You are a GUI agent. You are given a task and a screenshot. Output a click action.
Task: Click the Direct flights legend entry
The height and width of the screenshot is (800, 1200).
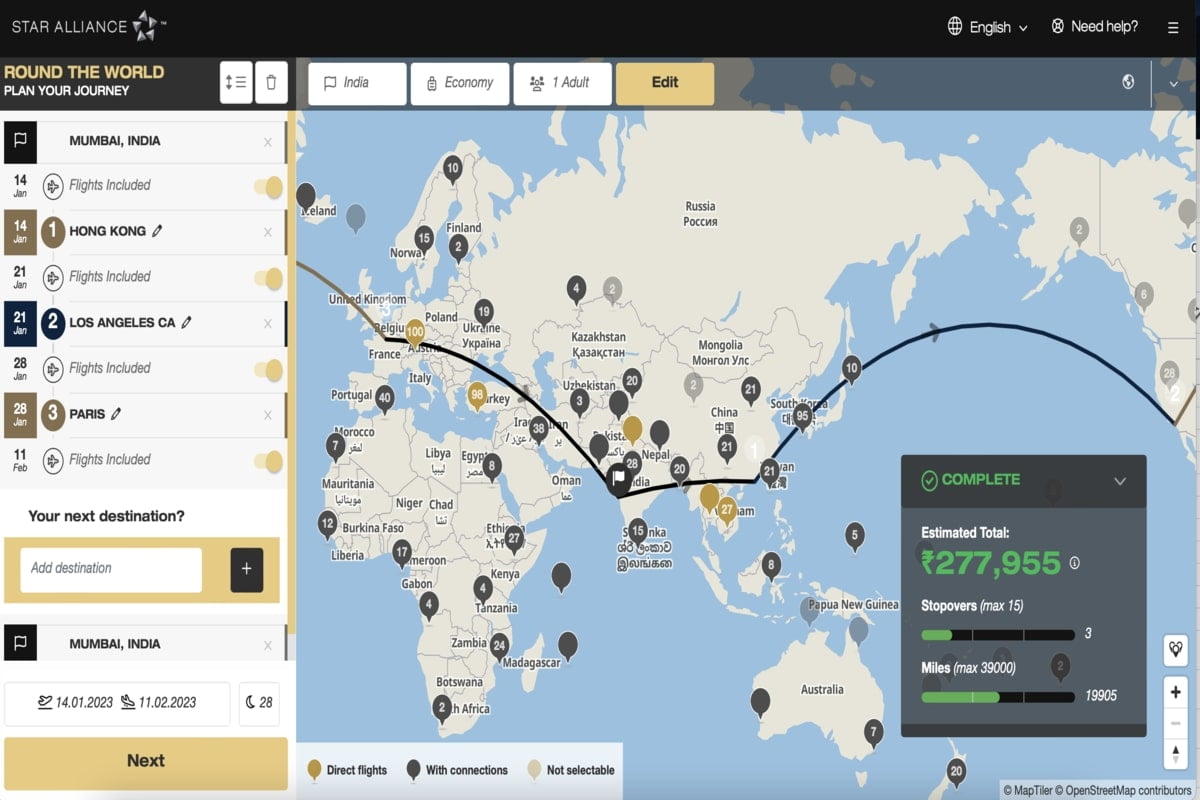point(347,770)
